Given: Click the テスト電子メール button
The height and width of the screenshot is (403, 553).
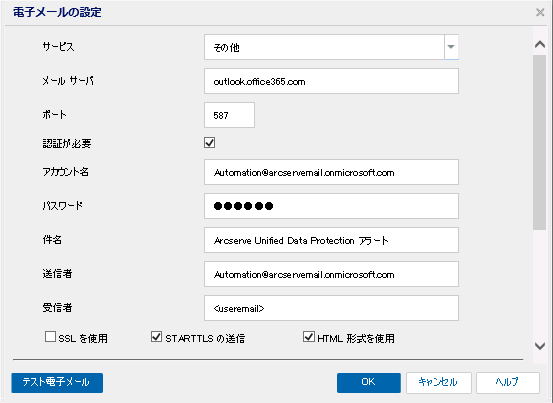Looking at the screenshot, I should pos(57,383).
